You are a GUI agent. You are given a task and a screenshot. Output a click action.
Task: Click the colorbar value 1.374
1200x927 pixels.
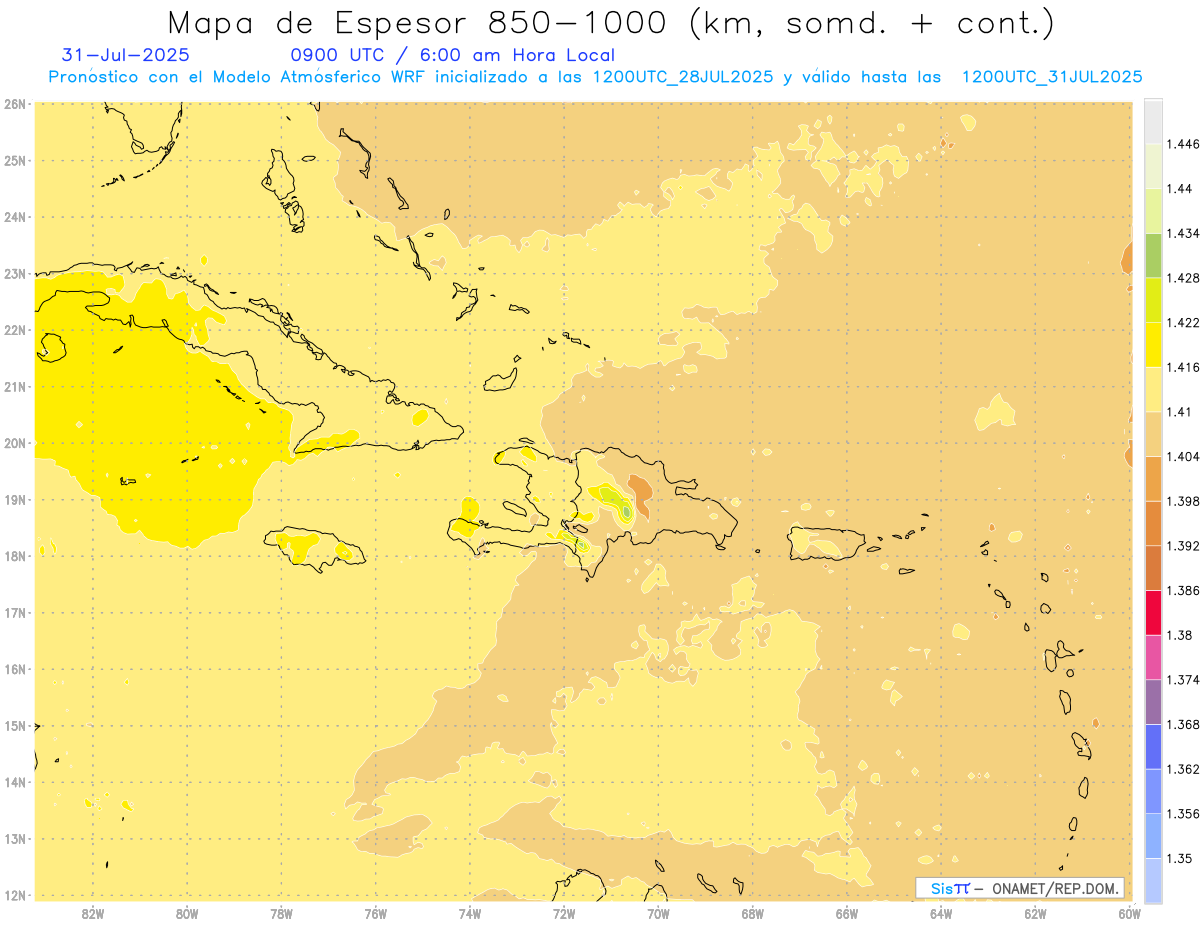(x=1182, y=680)
